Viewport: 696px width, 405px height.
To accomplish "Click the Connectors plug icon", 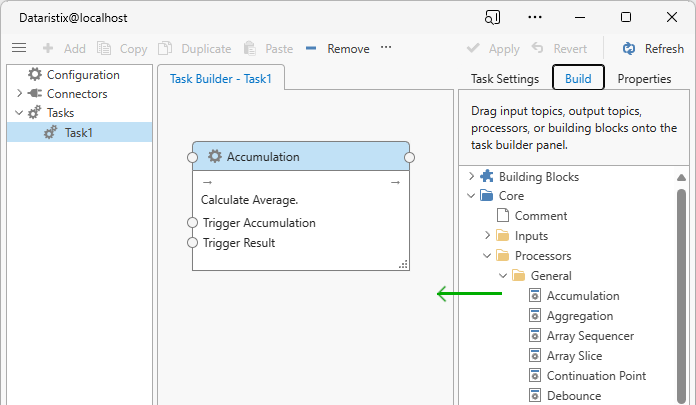I will click(x=35, y=94).
